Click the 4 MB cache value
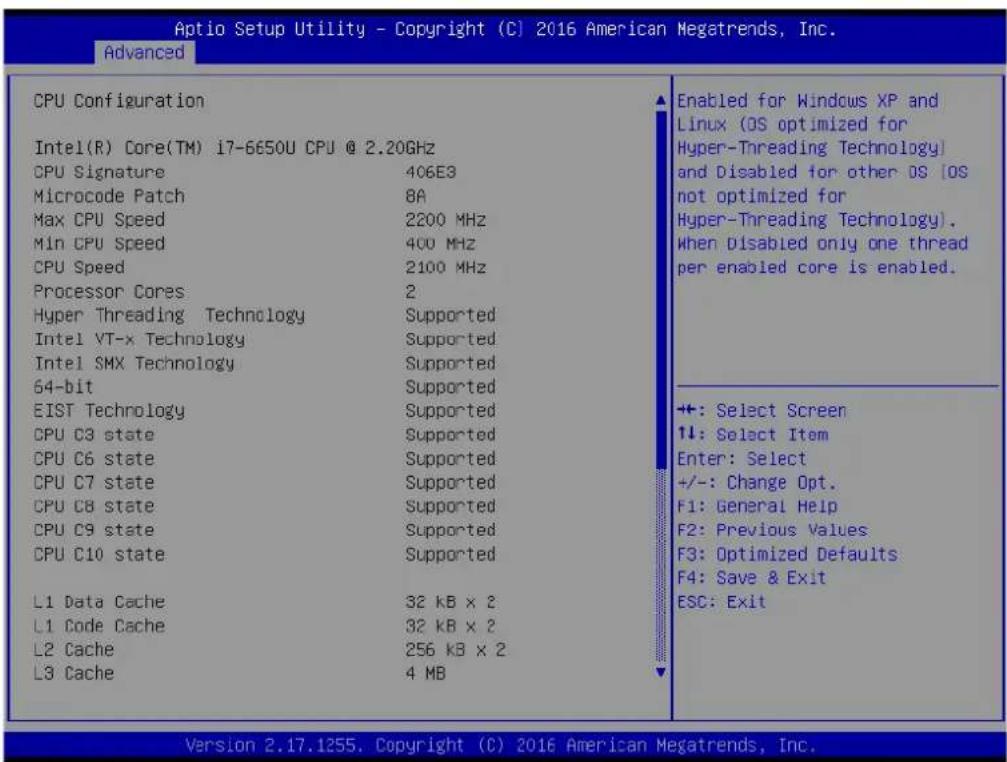The width and height of the screenshot is (1007, 762). [x=425, y=673]
